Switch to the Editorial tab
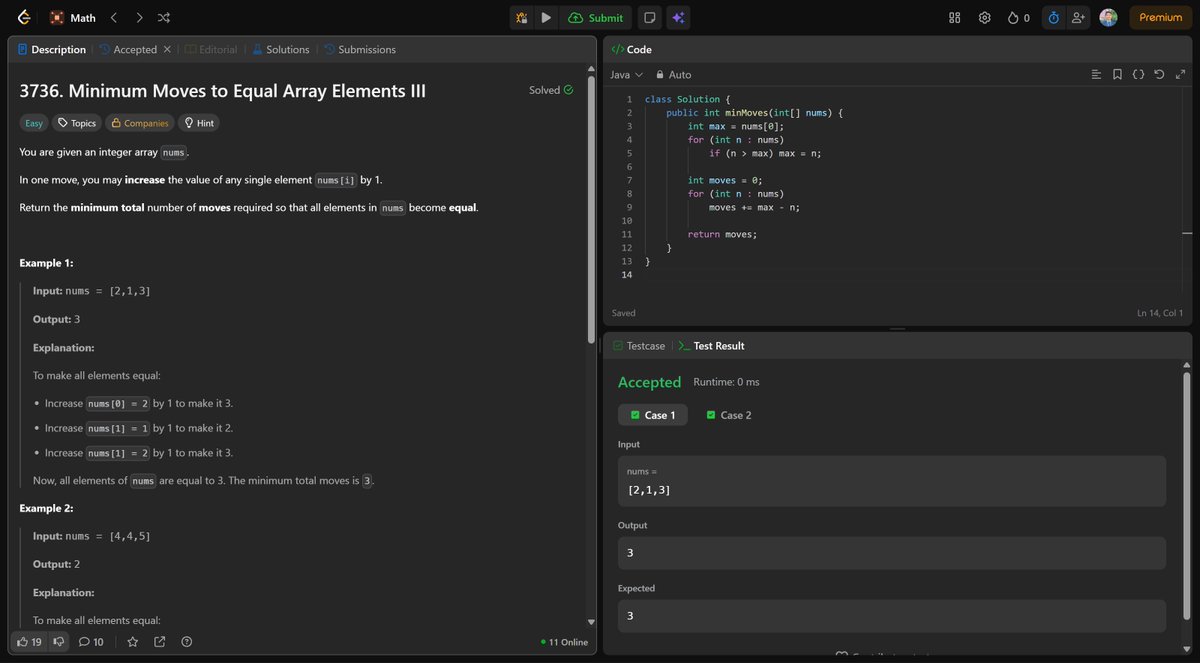The height and width of the screenshot is (663, 1200). click(x=211, y=48)
